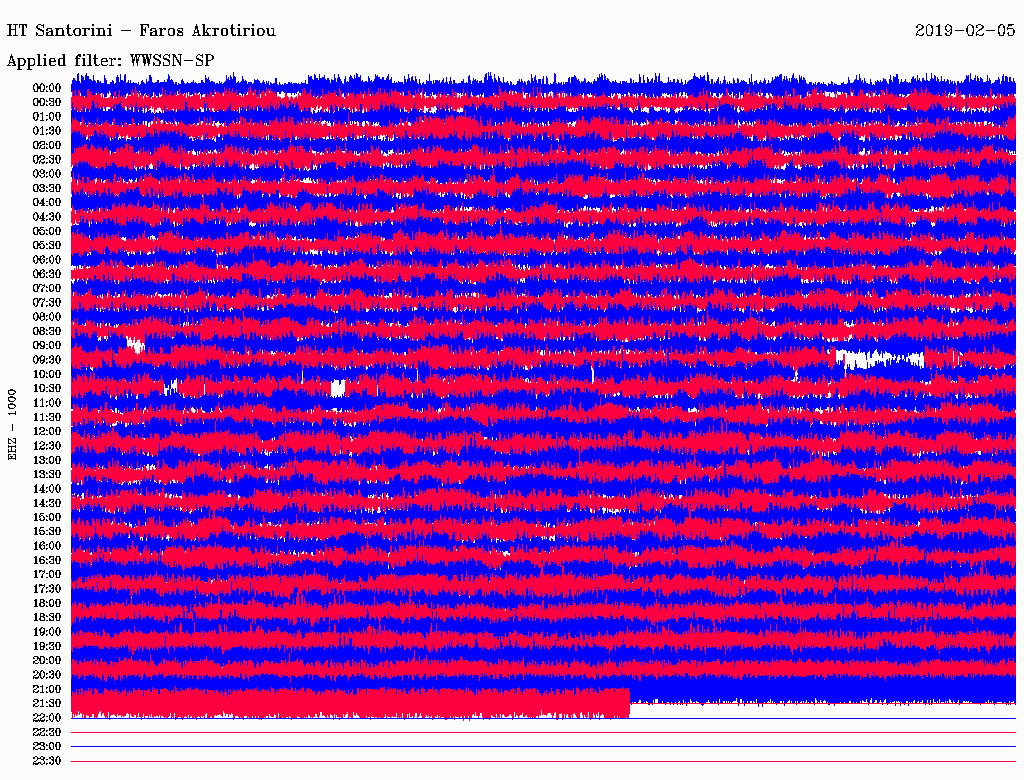Select the 06:00 time label

(x=47, y=259)
